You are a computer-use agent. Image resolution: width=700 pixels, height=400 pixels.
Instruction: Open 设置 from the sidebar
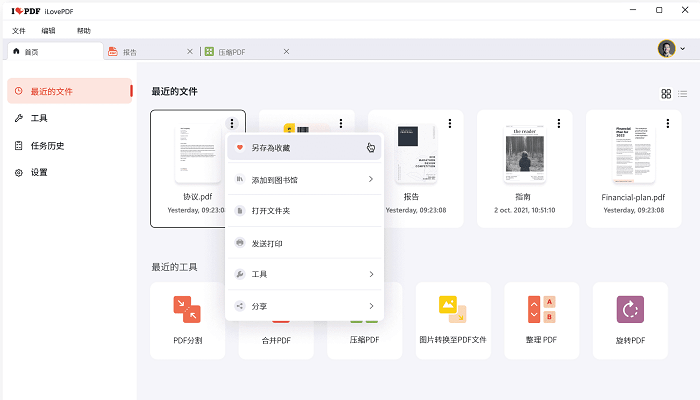39,172
